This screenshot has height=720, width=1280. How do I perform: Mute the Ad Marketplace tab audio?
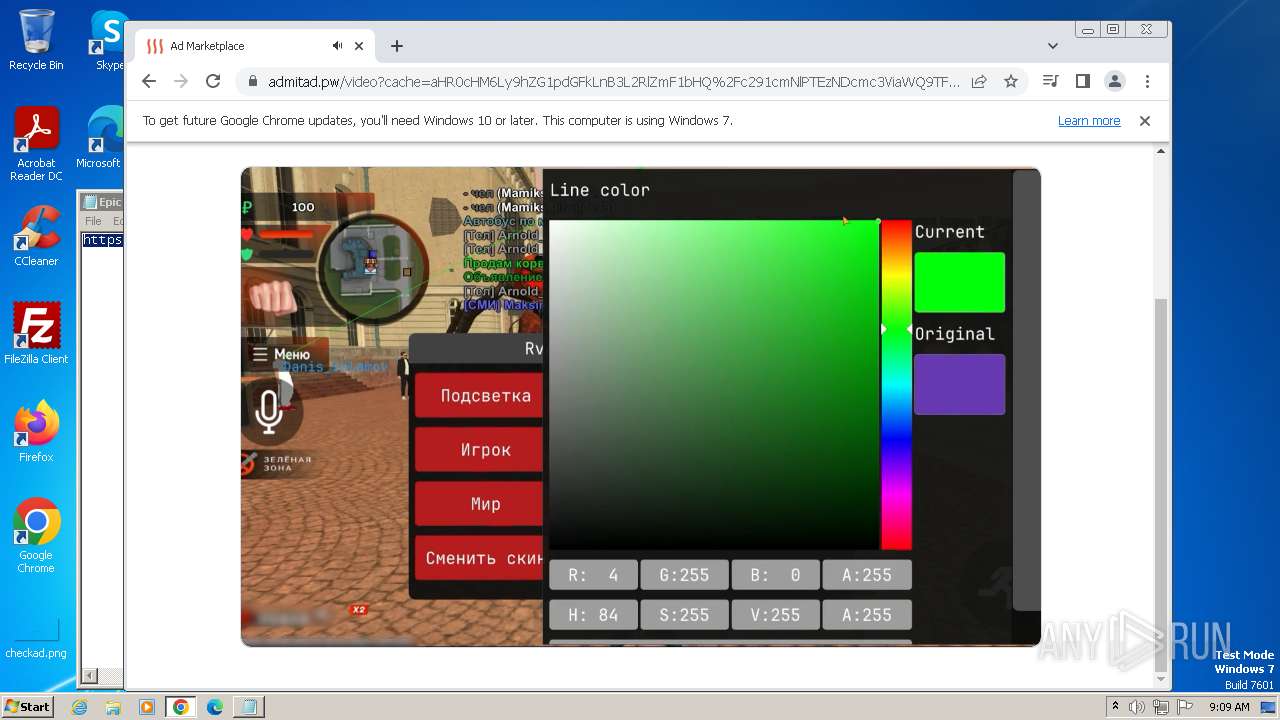(x=338, y=46)
